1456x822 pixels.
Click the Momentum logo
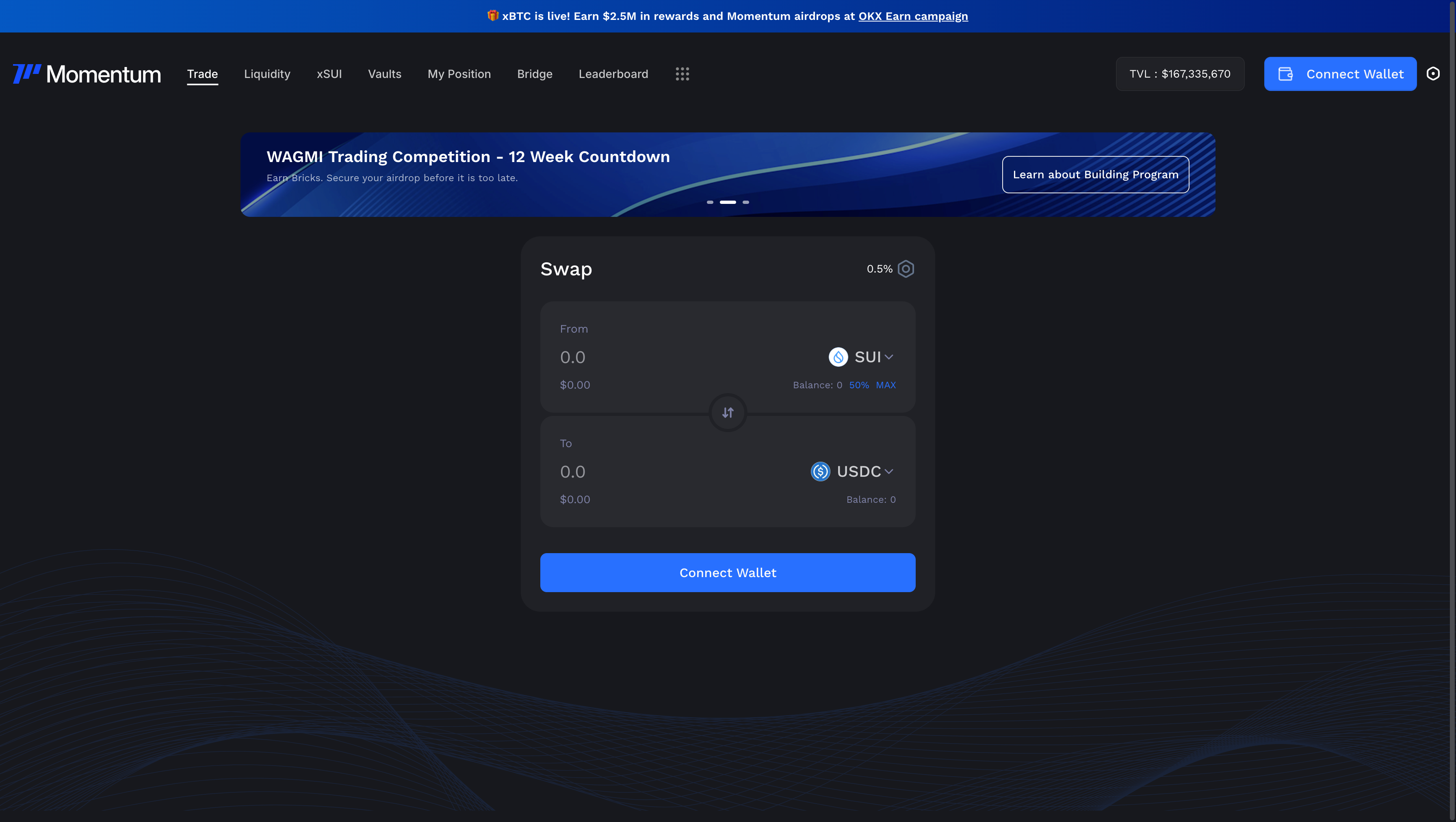pos(87,74)
